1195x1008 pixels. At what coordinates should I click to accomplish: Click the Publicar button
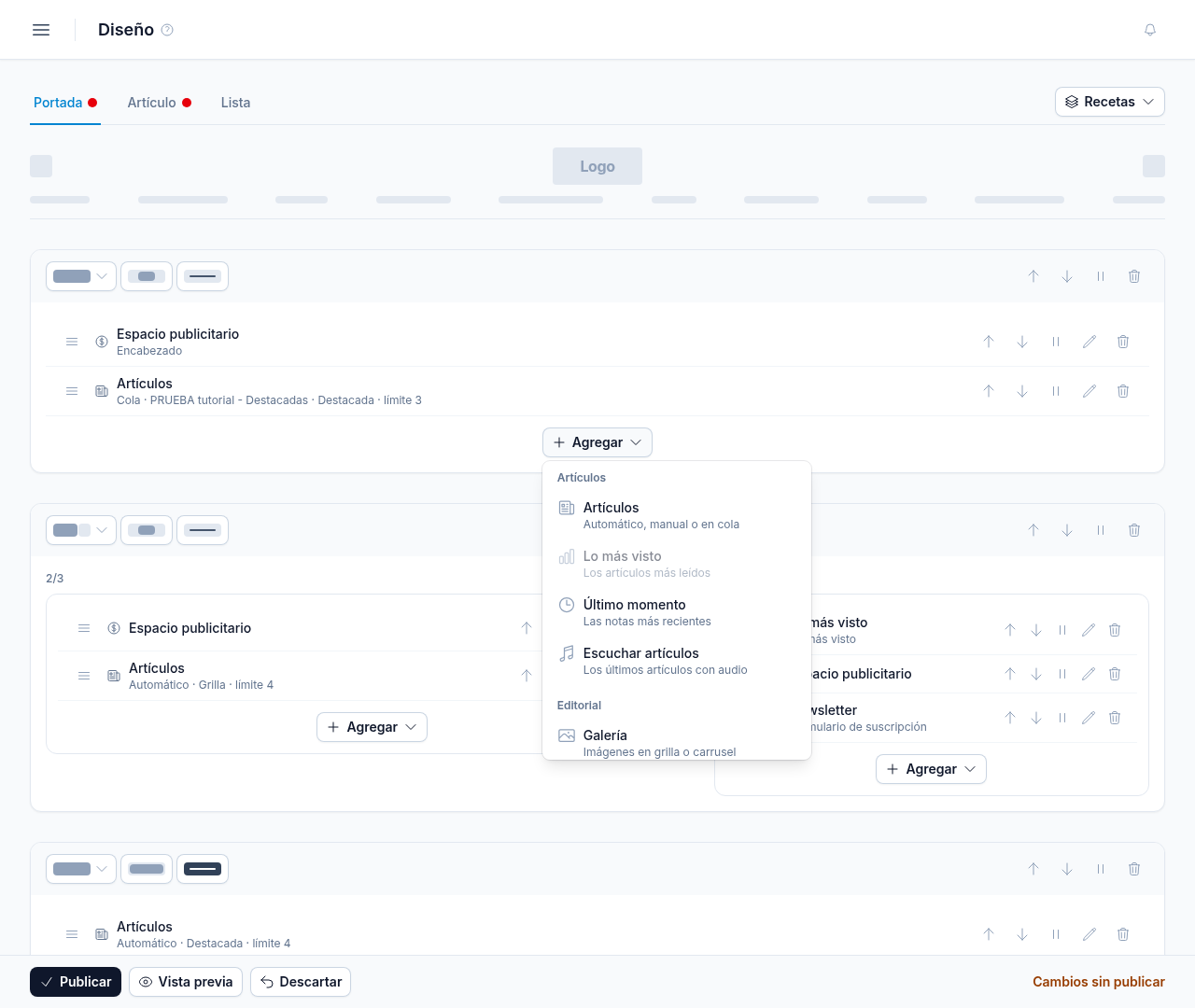tap(76, 982)
